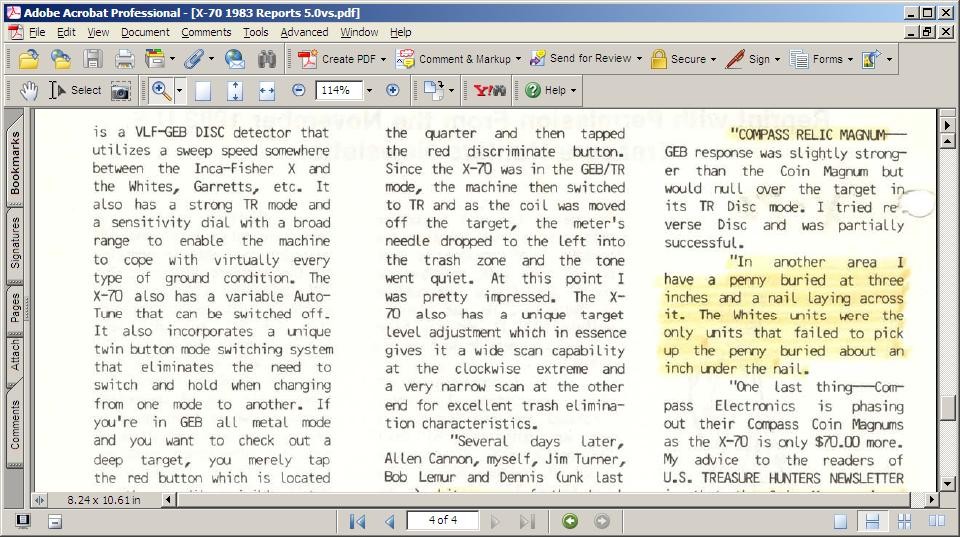
Task: Expand the Secure dropdown arrow
Action: click(x=713, y=59)
